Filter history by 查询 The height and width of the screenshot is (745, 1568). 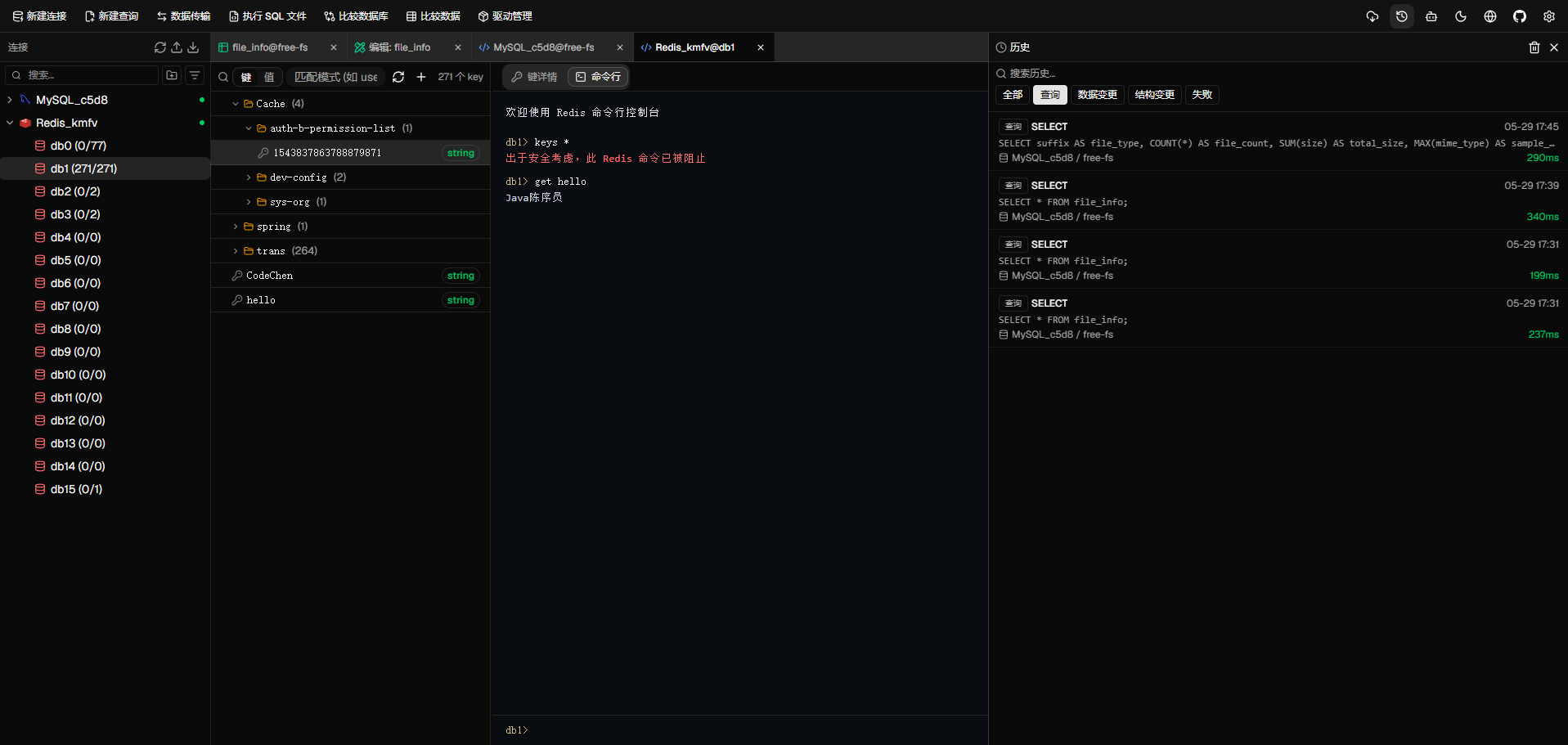tap(1050, 95)
